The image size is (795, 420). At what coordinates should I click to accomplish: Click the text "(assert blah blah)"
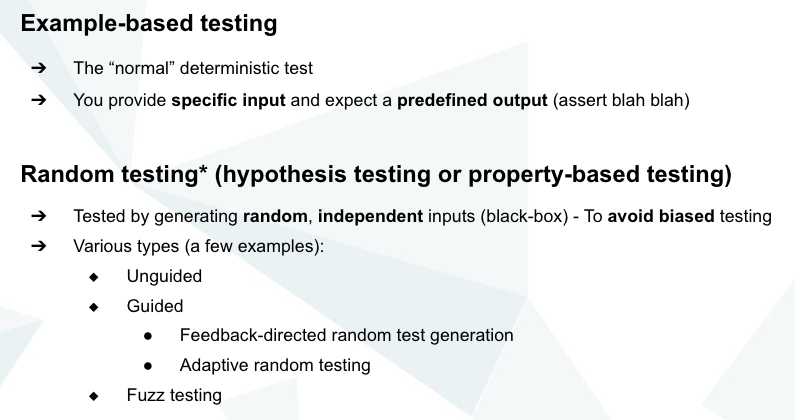pyautogui.click(x=621, y=101)
